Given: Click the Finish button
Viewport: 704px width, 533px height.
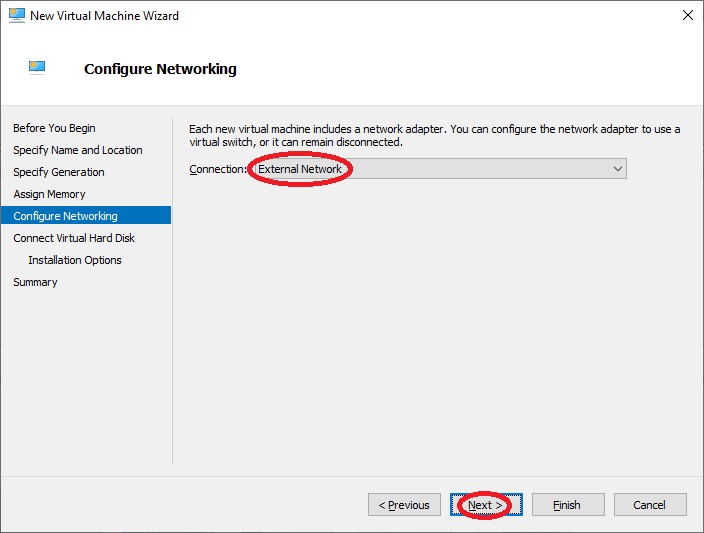Looking at the screenshot, I should (x=568, y=505).
